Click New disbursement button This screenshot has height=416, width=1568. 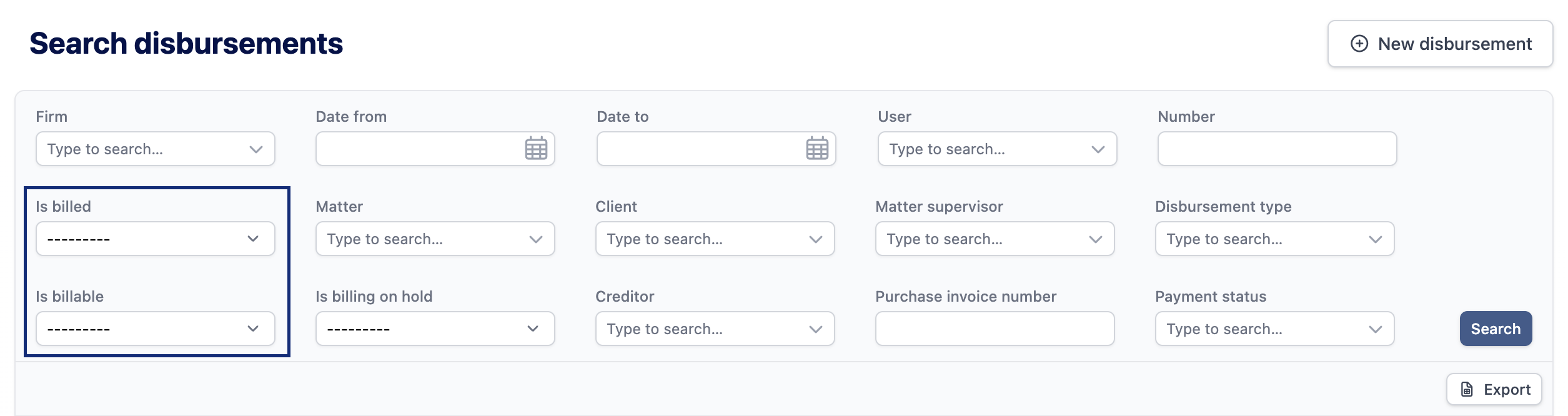tap(1440, 44)
